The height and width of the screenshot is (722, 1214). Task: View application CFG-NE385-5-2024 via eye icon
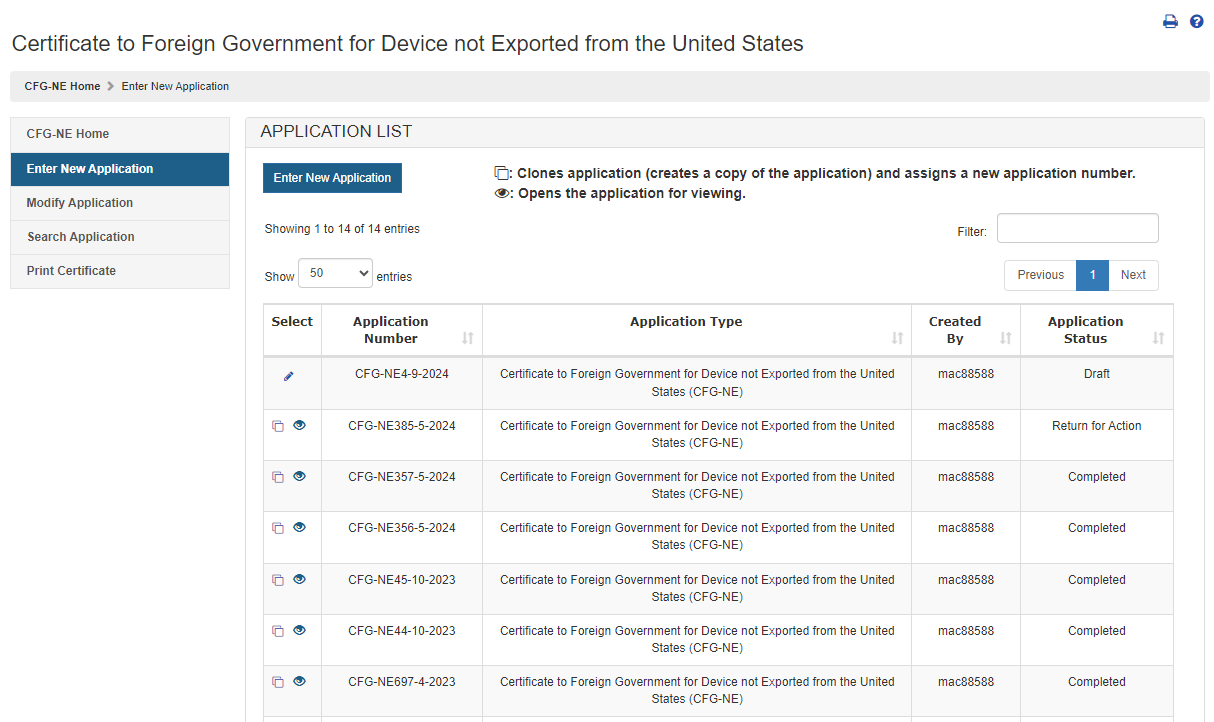299,425
